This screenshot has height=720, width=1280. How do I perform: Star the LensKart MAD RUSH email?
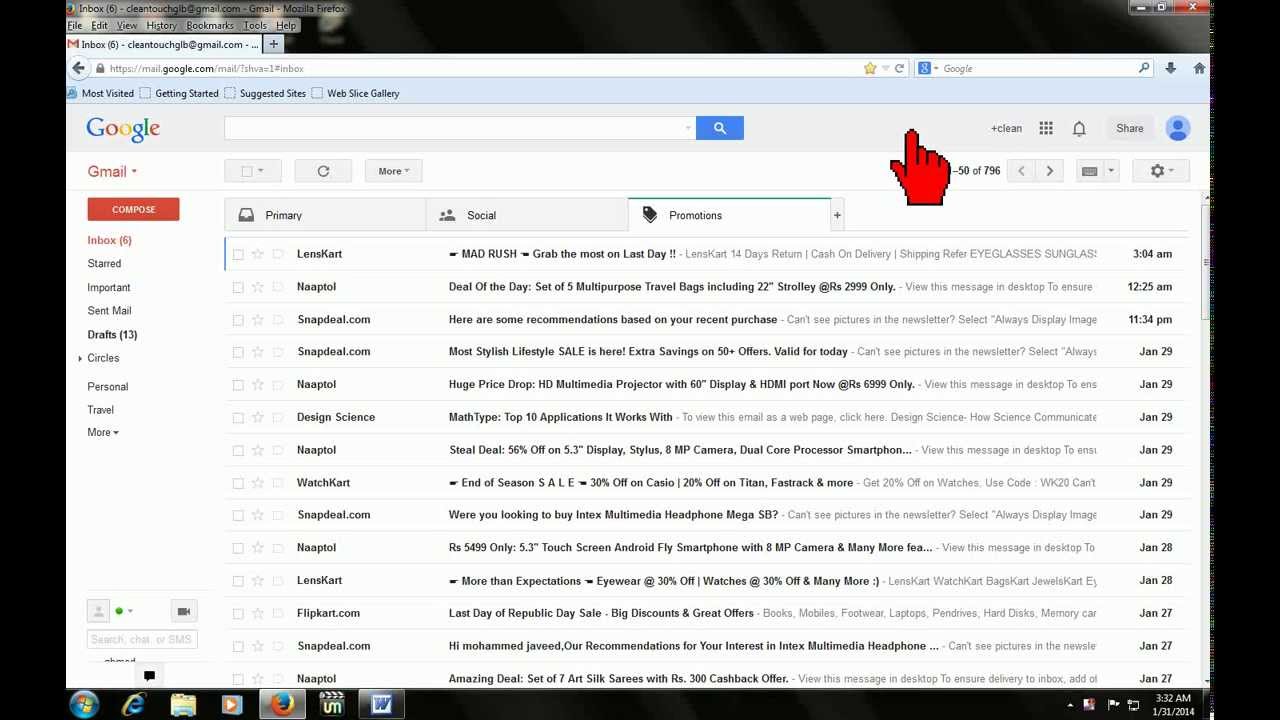coord(257,254)
